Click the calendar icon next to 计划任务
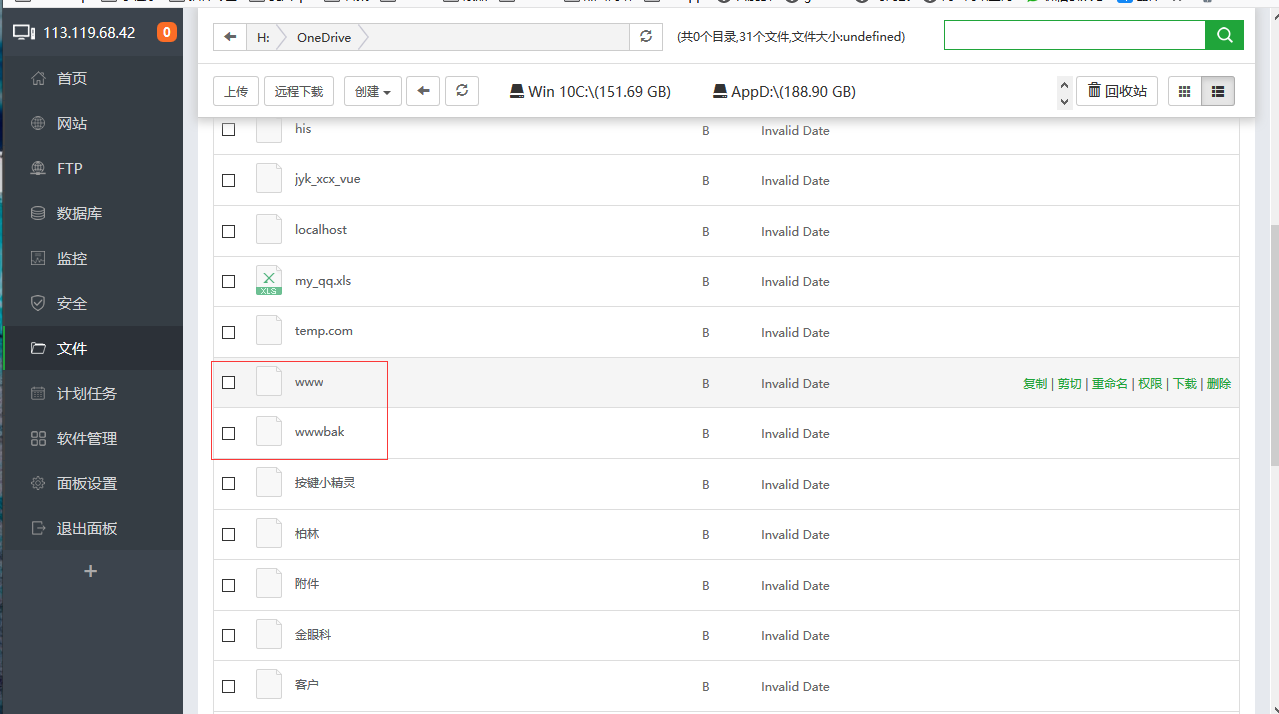 tap(38, 393)
